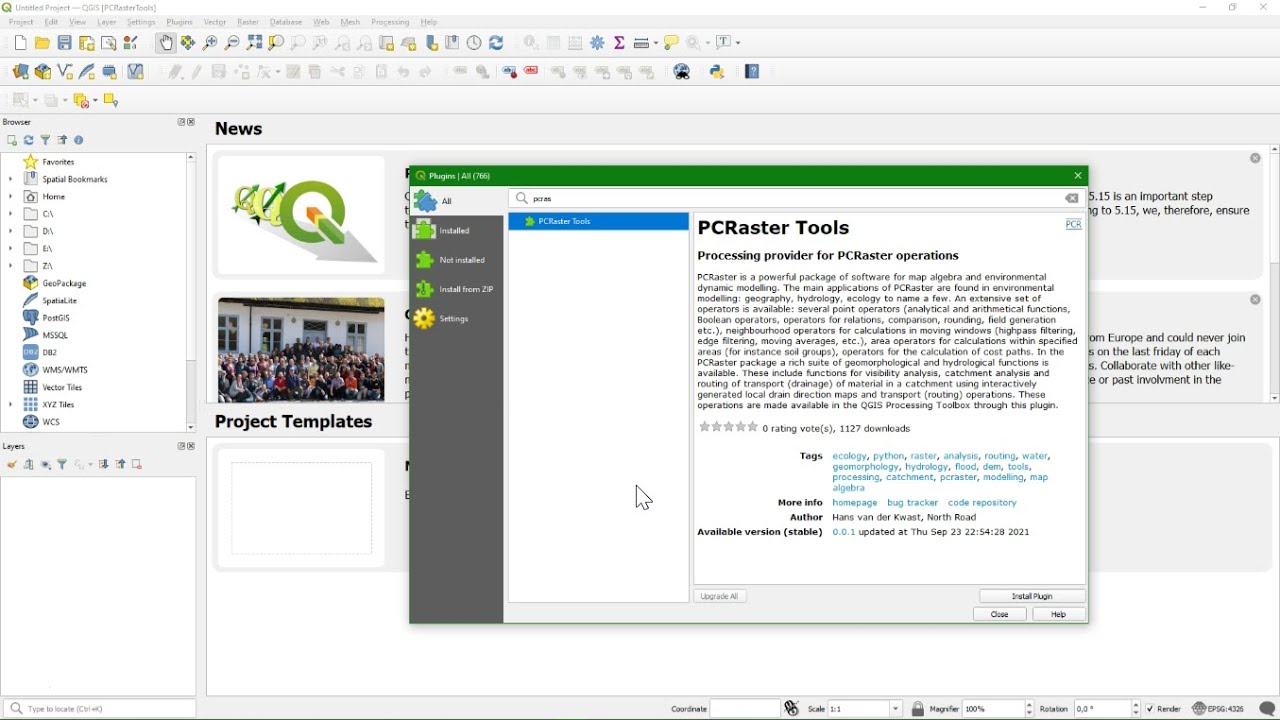This screenshot has width=1280, height=720.
Task: Open the Scale dropdown in status bar
Action: coord(895,709)
